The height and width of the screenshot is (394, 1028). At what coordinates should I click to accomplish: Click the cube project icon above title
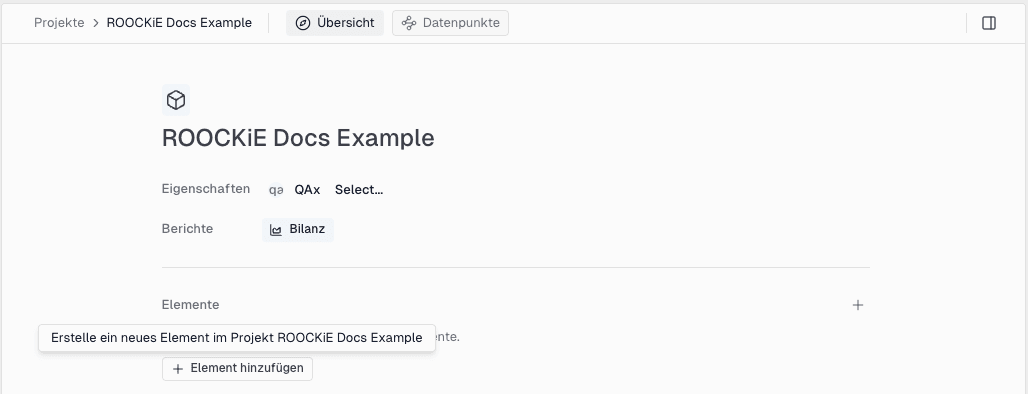coord(176,100)
